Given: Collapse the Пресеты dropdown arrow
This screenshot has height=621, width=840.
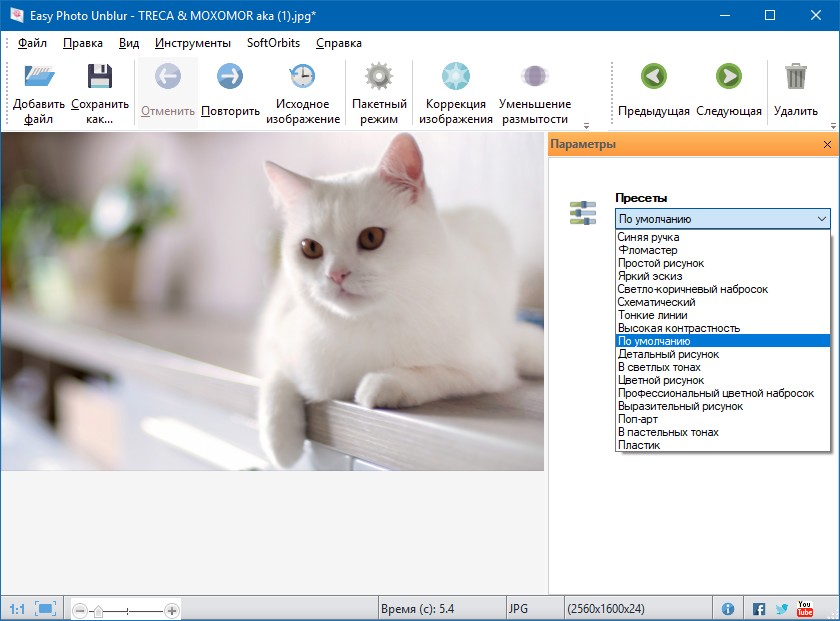Looking at the screenshot, I should click(x=821, y=219).
